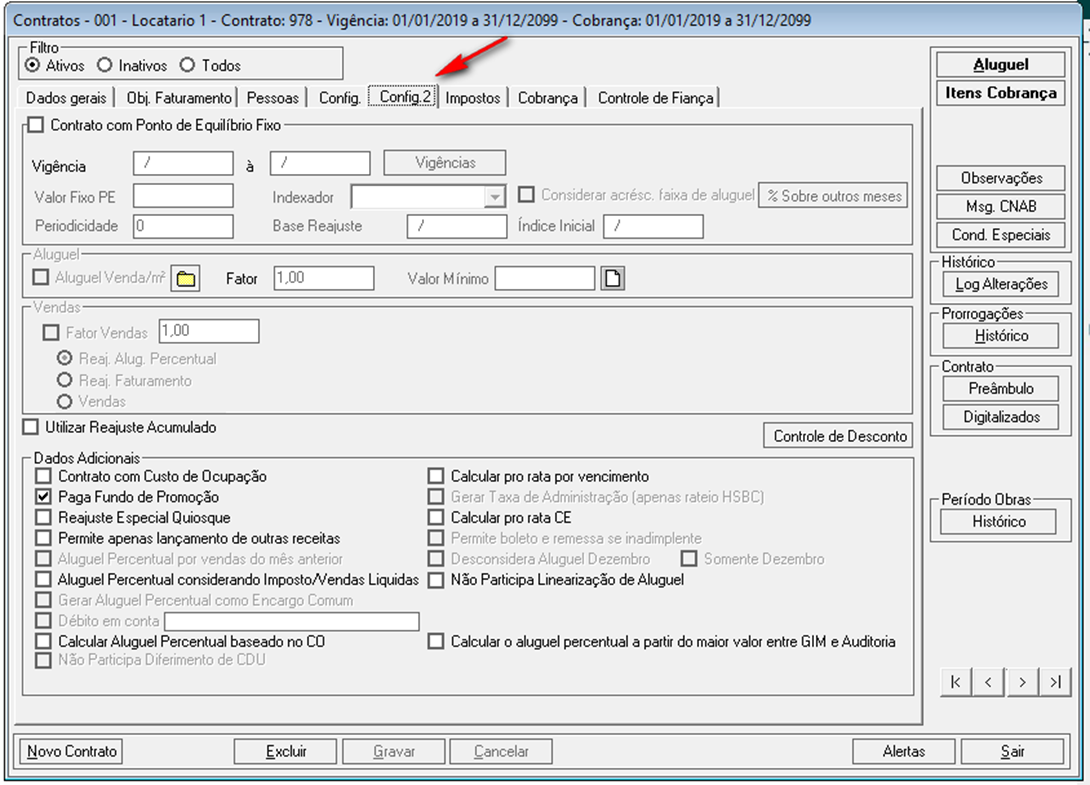Go to last record navigation arrow
1090x785 pixels.
pos(1055,682)
